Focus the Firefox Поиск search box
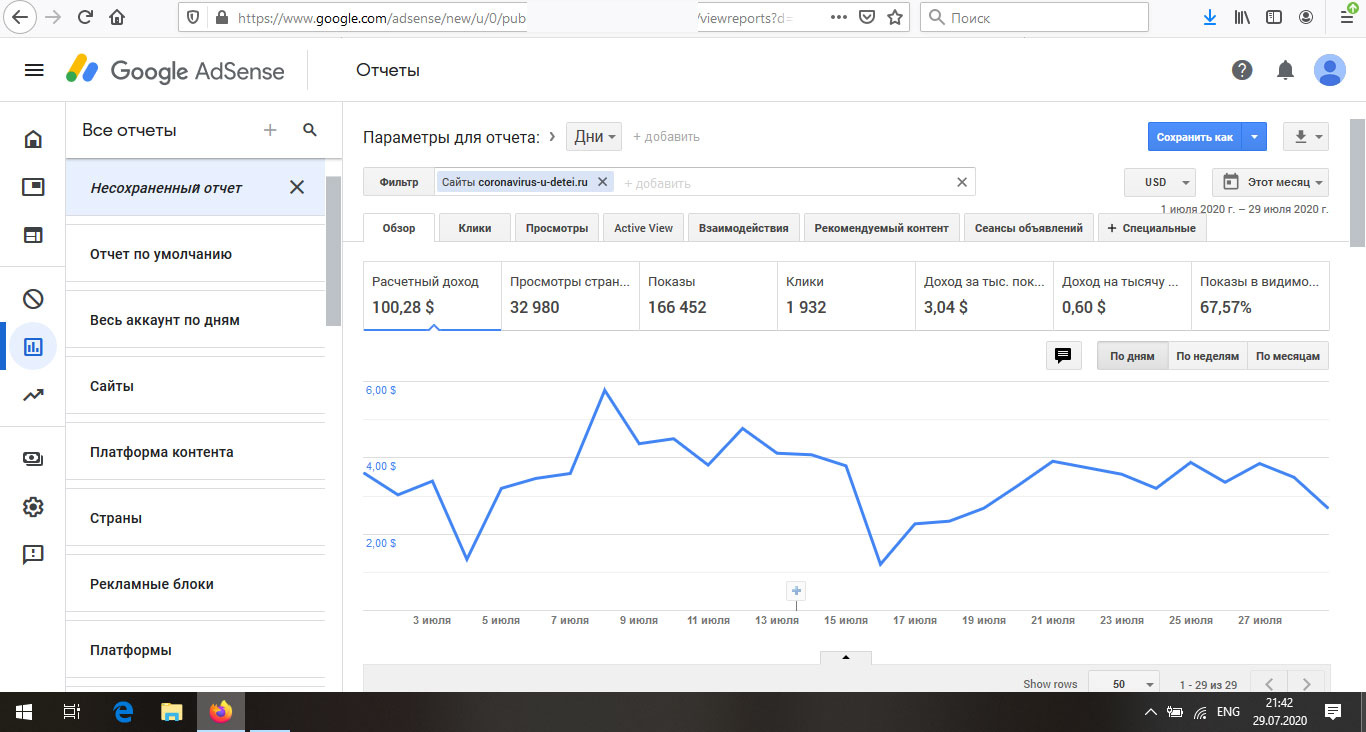 [1034, 17]
